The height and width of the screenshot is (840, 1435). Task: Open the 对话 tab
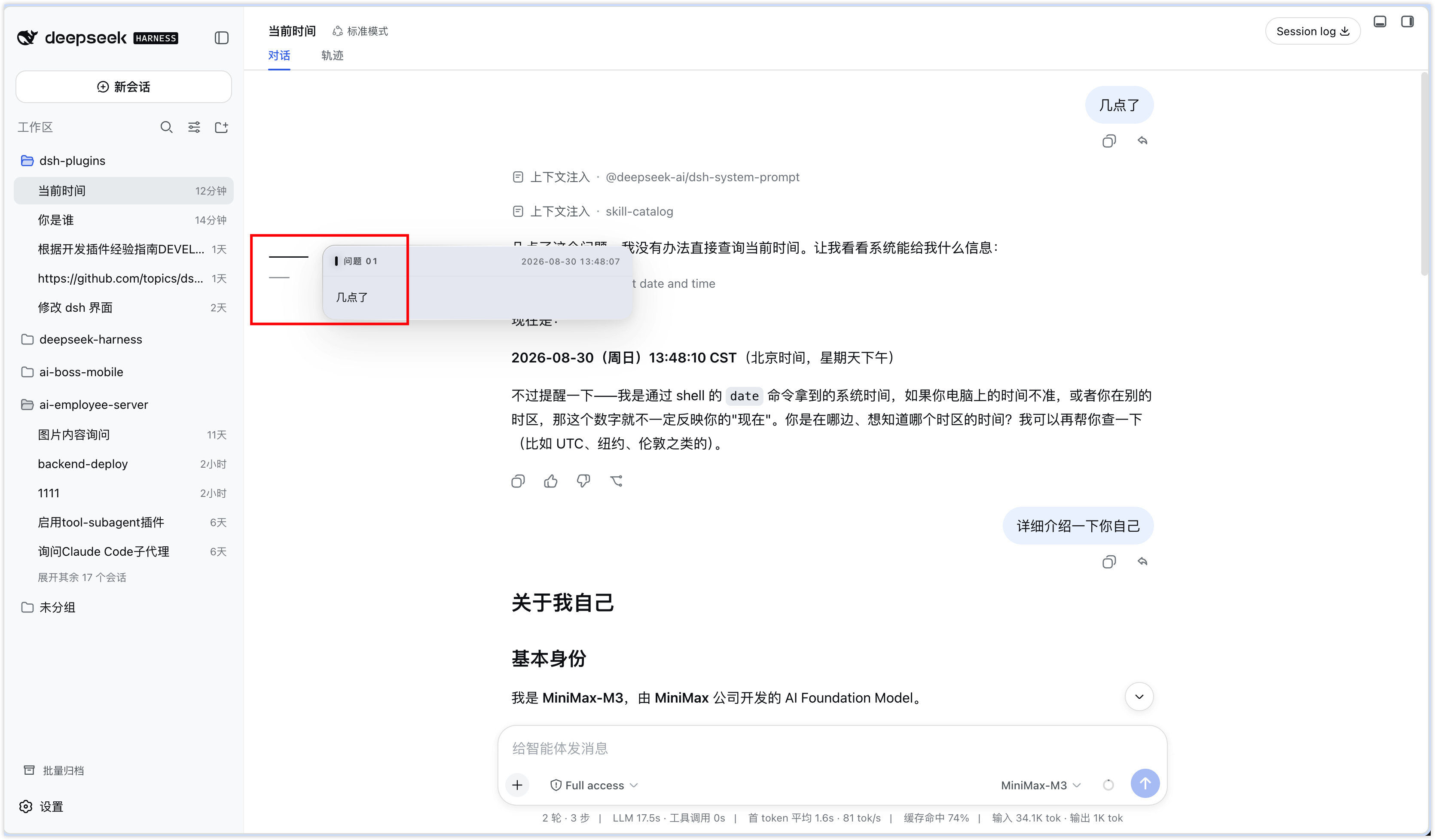click(279, 56)
